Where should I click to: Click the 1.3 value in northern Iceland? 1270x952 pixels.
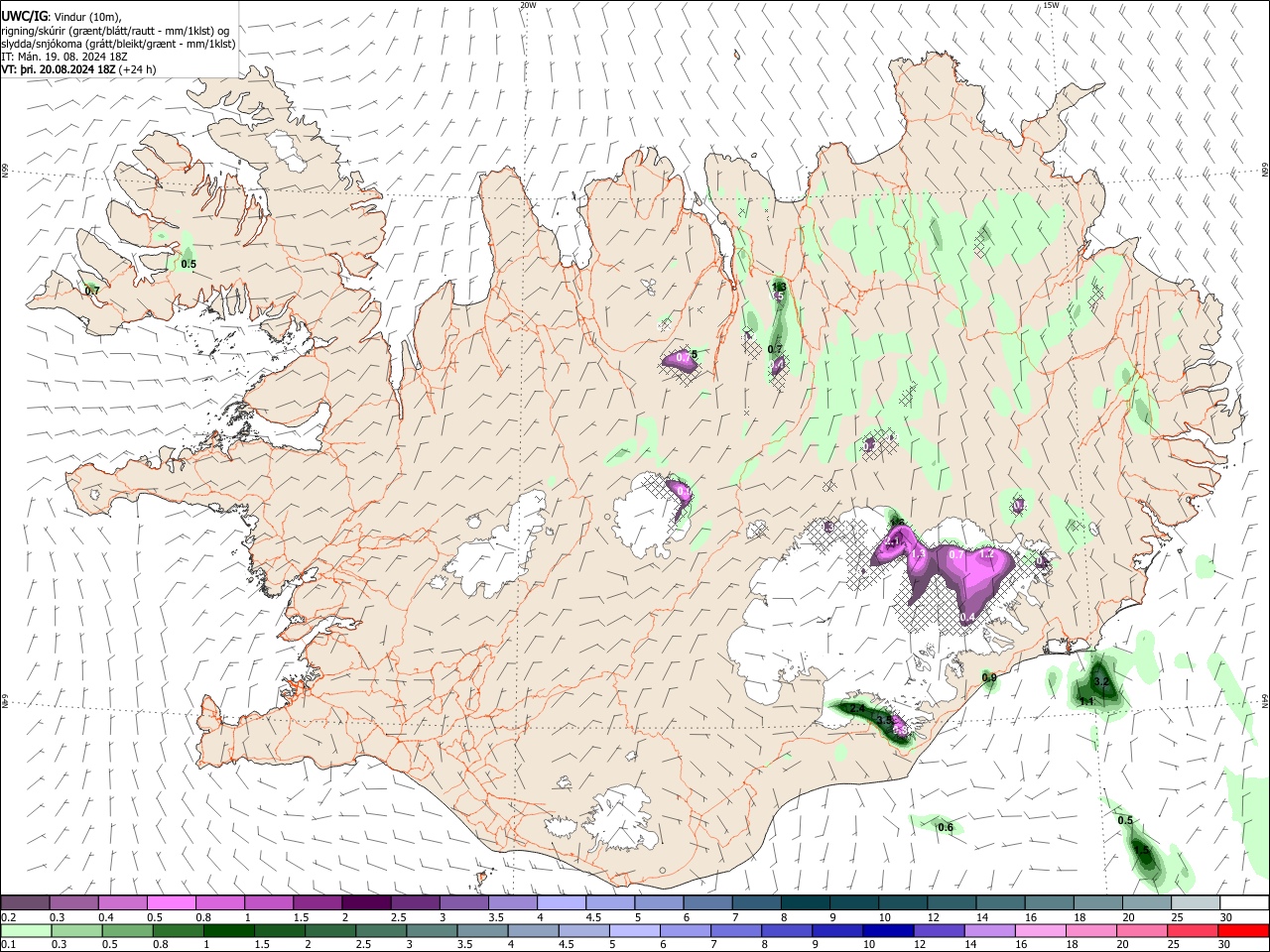[x=779, y=287]
